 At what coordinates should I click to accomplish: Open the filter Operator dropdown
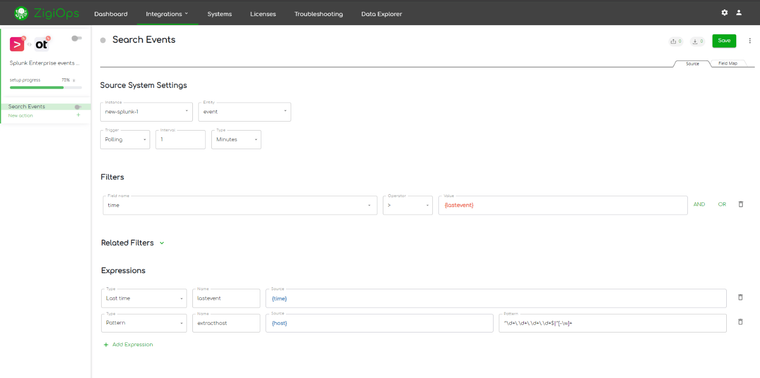(408, 205)
